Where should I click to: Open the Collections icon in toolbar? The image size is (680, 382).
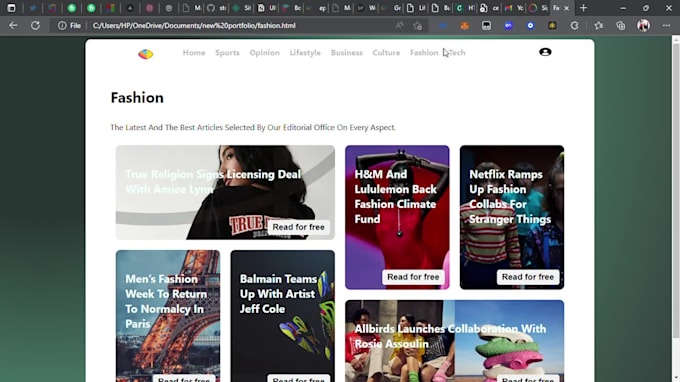tap(621, 26)
